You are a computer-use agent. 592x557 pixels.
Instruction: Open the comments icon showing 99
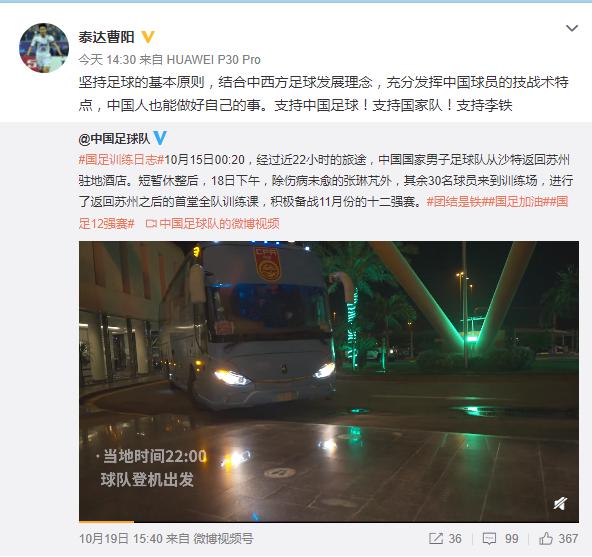point(500,538)
